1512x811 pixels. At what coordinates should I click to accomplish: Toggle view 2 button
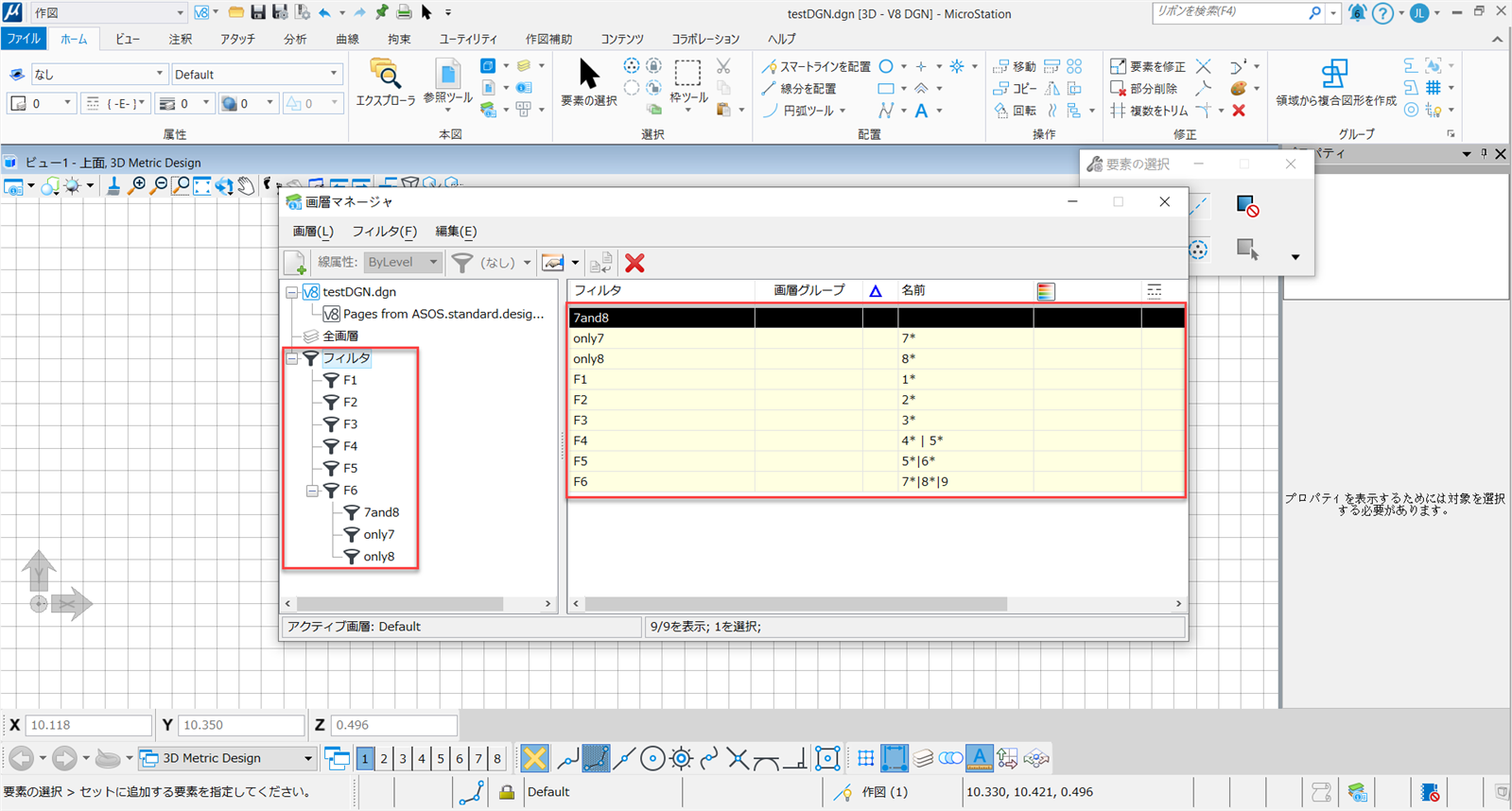point(384,758)
